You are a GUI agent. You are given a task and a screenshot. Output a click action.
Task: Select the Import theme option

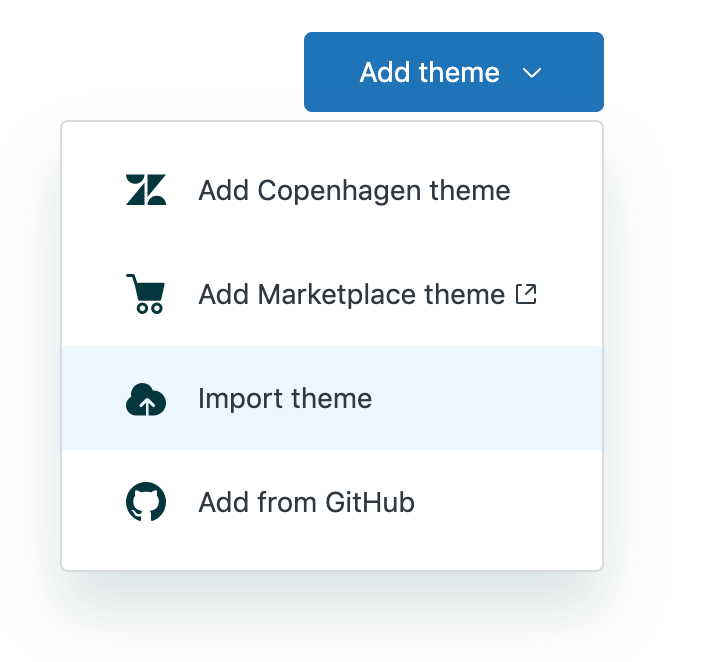[332, 398]
